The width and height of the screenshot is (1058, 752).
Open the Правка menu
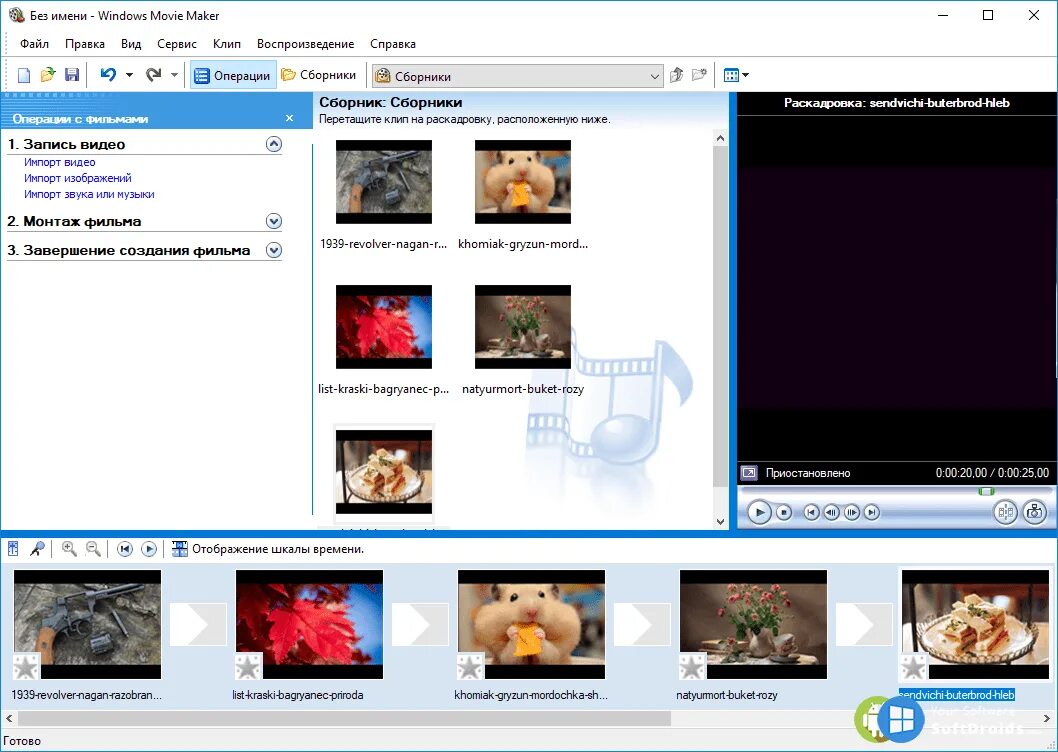(85, 44)
